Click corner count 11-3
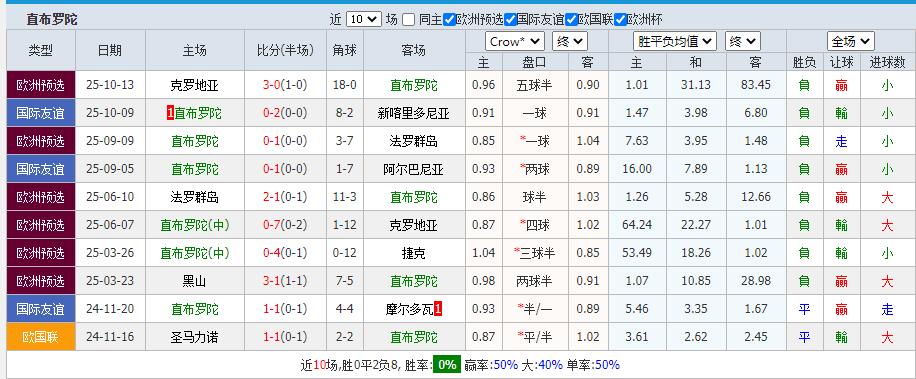916x379 pixels. (345, 197)
